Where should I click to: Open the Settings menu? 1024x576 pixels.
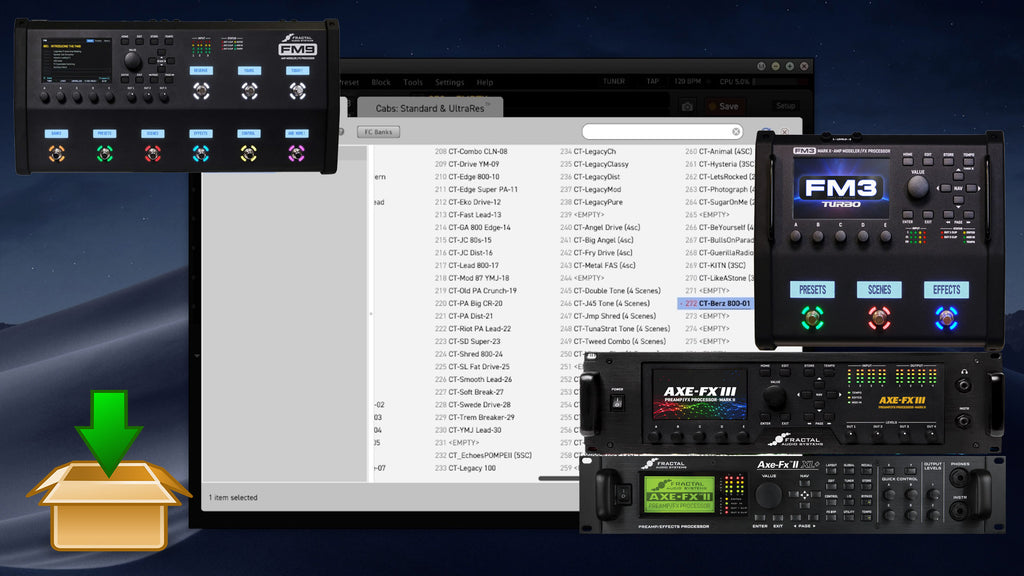pos(449,82)
